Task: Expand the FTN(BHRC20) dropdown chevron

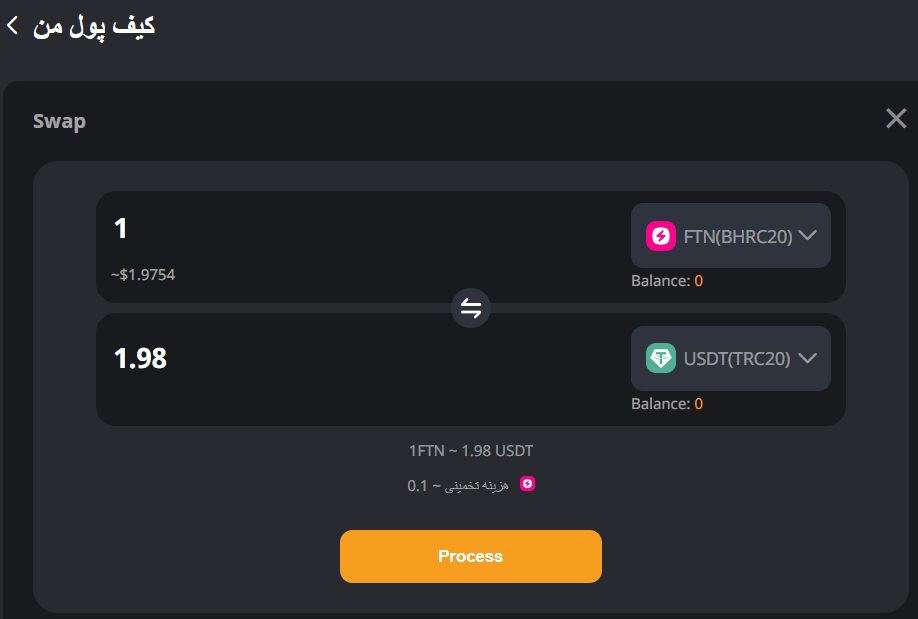Action: (x=809, y=236)
